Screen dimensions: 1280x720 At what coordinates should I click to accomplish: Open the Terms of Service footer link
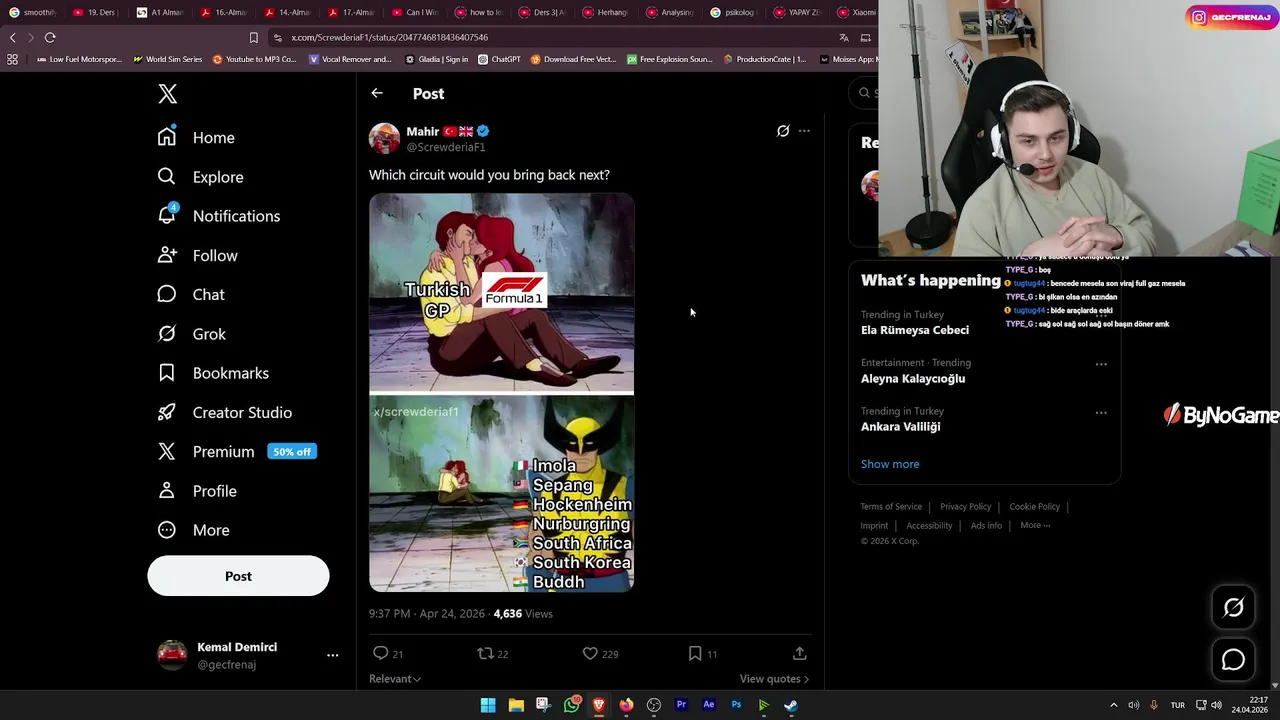(x=891, y=507)
